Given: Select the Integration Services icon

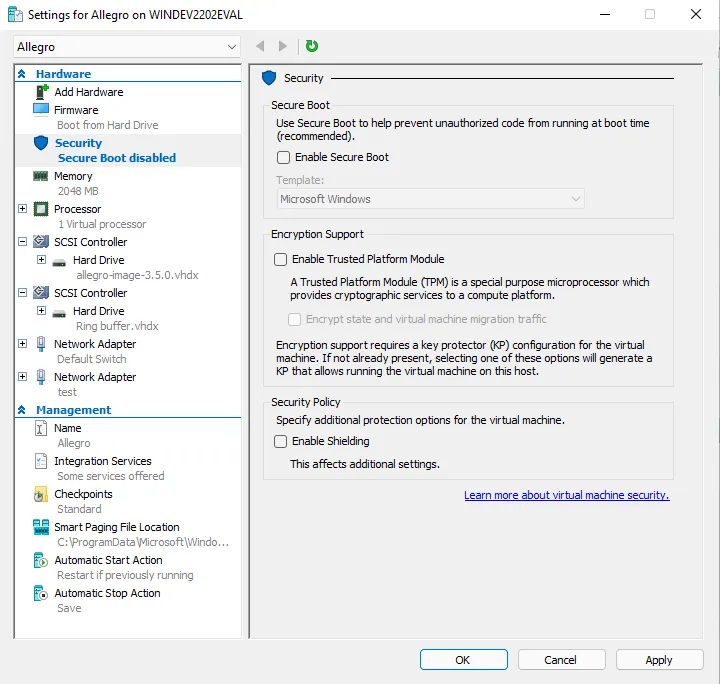Looking at the screenshot, I should (41, 461).
